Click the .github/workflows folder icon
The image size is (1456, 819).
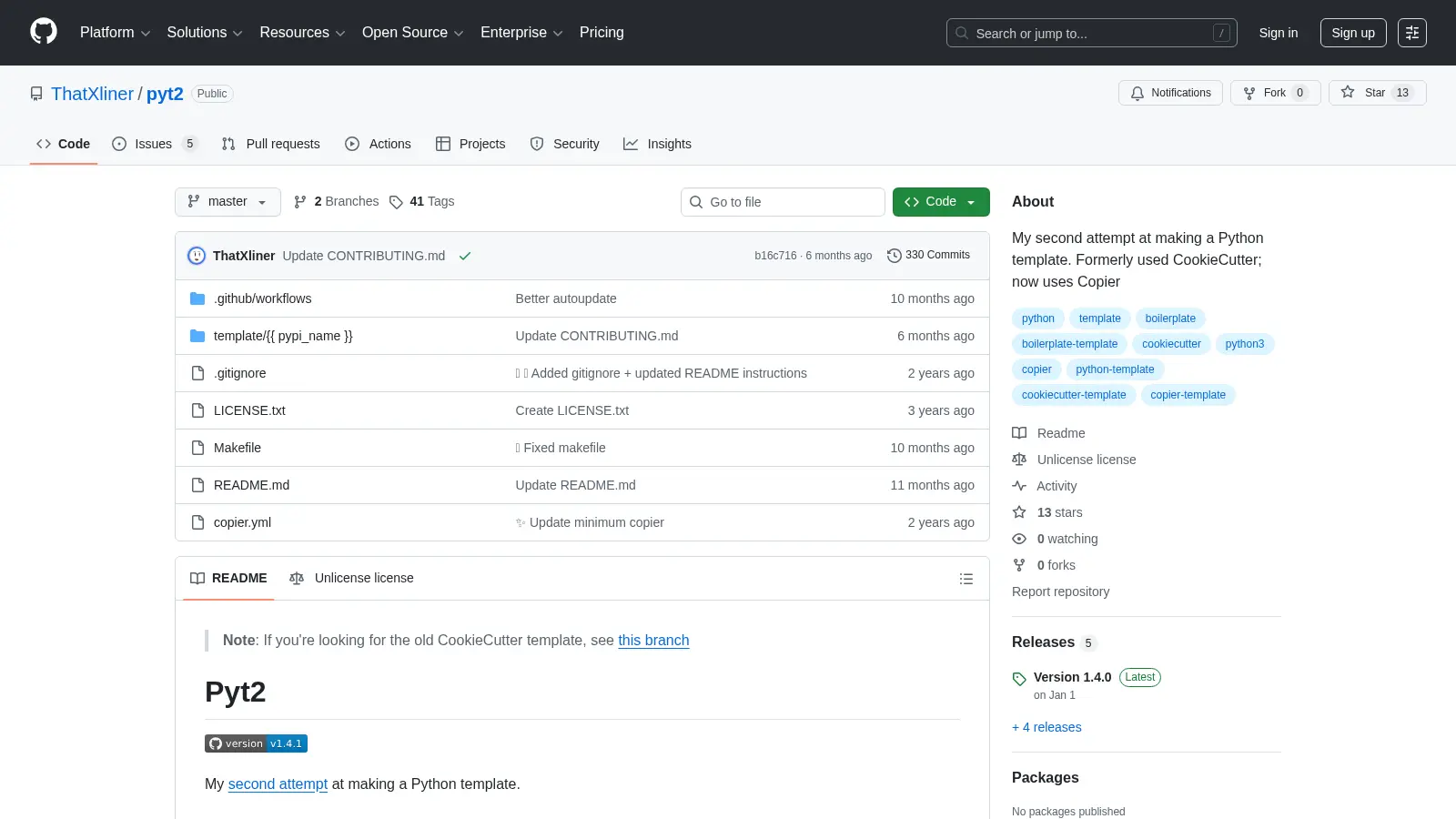click(x=197, y=298)
